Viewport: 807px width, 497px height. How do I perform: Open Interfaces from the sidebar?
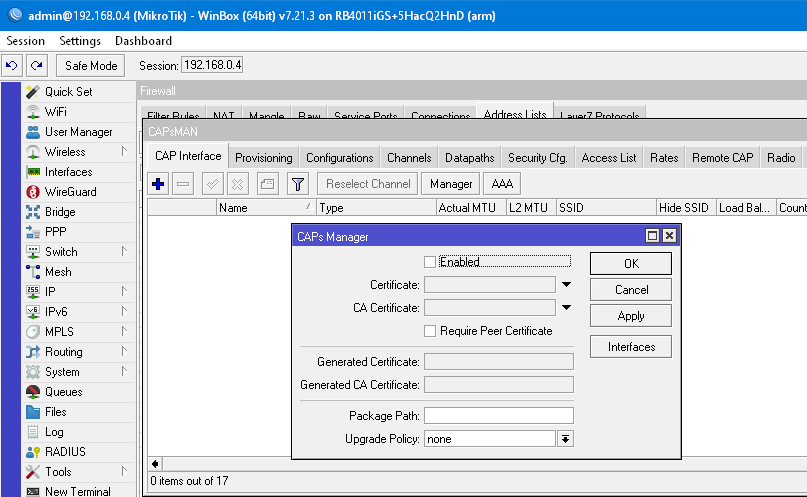(x=68, y=172)
